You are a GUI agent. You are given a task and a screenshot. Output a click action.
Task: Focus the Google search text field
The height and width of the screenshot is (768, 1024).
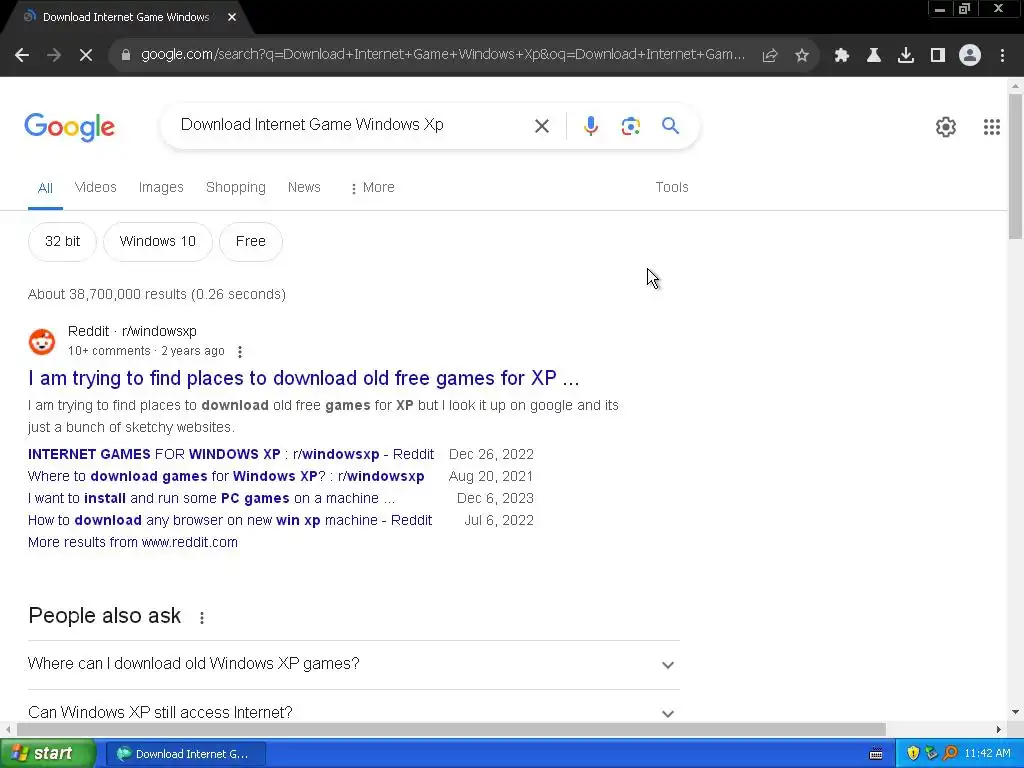(353, 125)
